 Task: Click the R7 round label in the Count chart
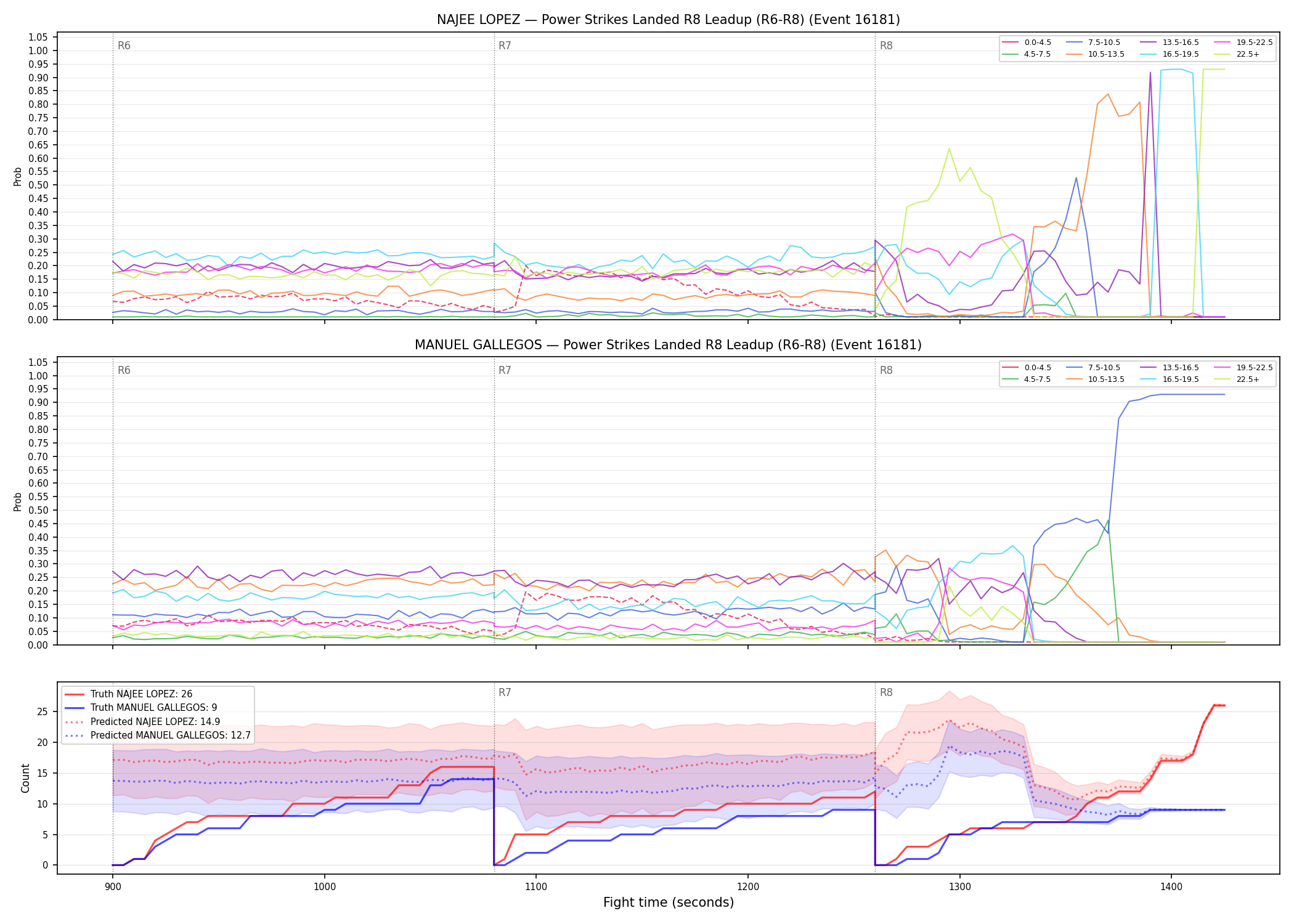[505, 692]
